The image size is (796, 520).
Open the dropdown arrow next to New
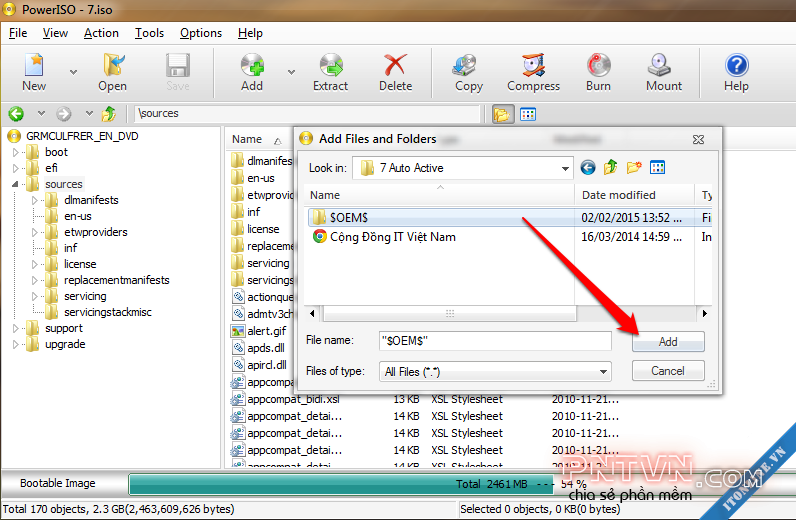point(74,72)
